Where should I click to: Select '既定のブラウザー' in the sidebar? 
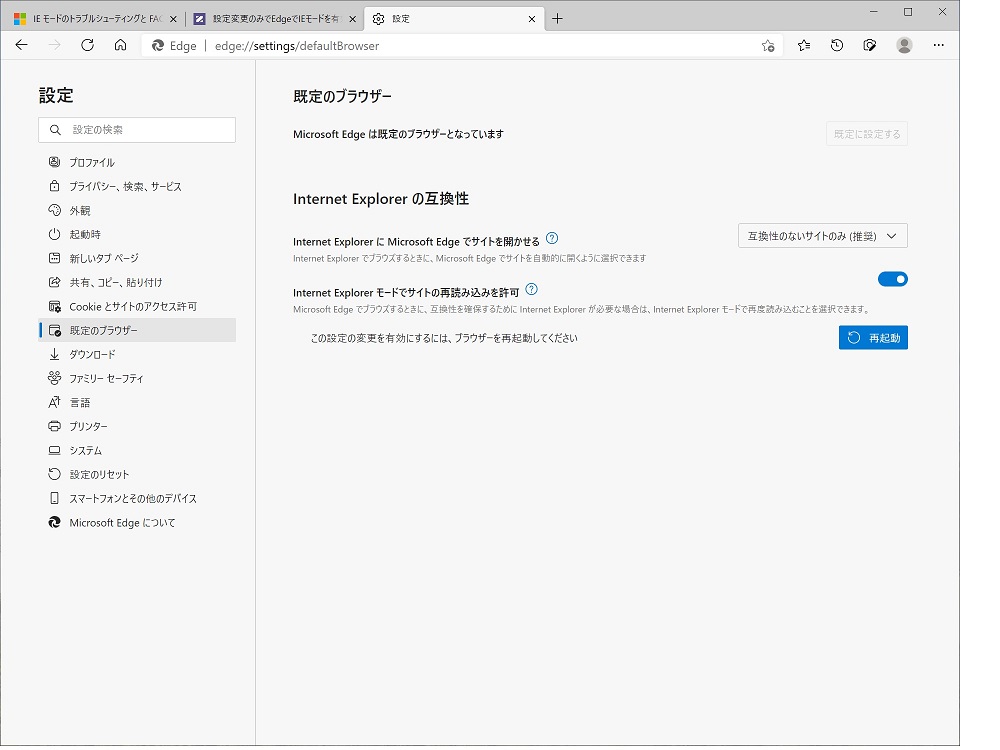(136, 330)
